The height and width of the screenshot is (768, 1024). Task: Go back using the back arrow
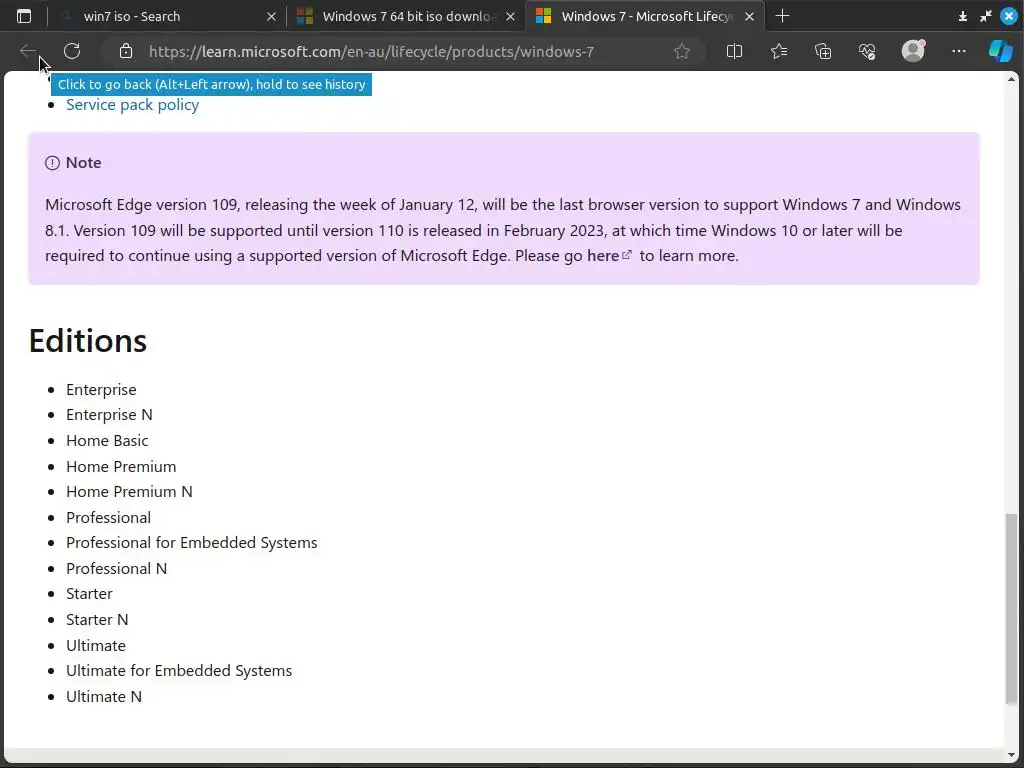(x=27, y=51)
